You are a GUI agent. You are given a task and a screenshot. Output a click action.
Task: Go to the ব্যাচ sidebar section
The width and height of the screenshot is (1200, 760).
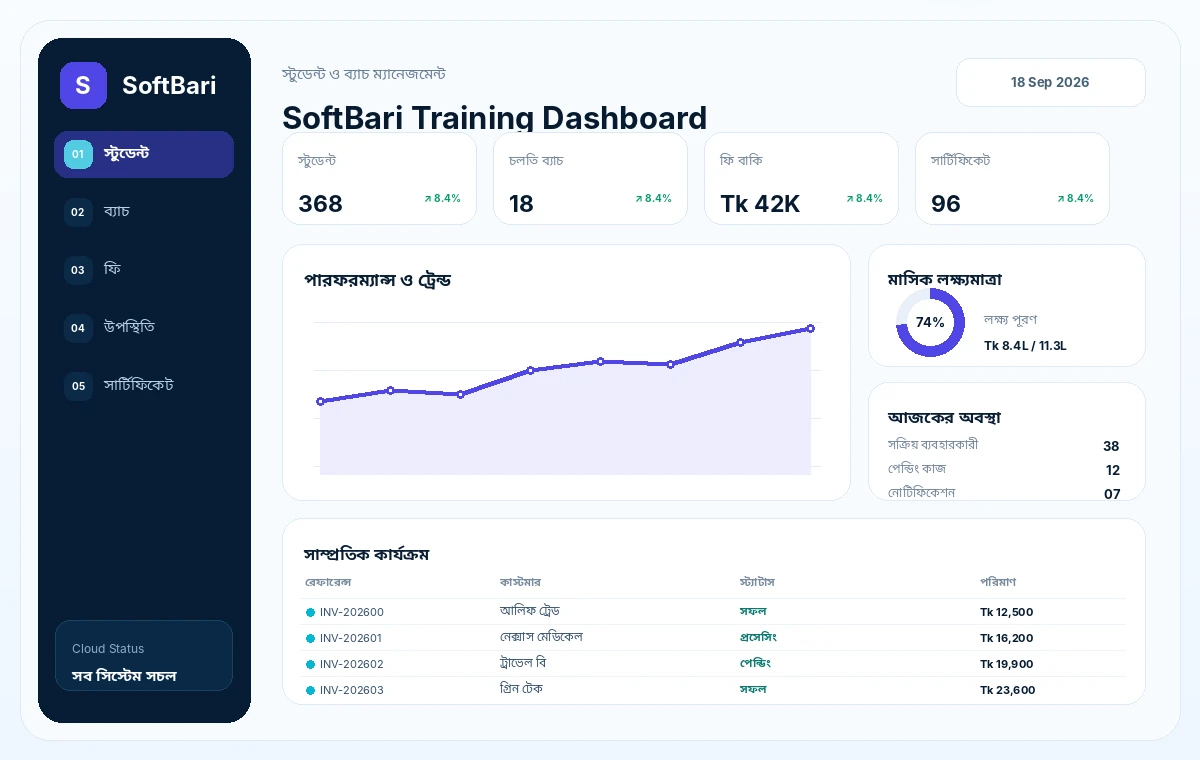pyautogui.click(x=144, y=212)
